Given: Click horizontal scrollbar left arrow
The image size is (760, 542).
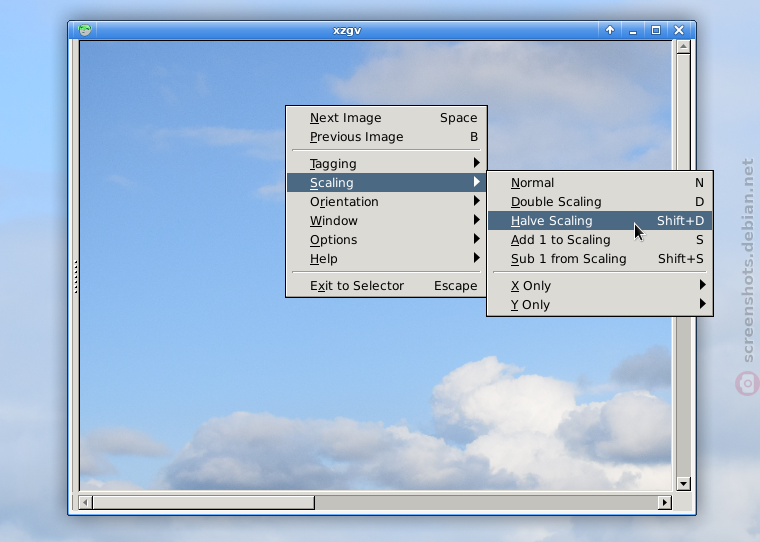Looking at the screenshot, I should pos(85,502).
